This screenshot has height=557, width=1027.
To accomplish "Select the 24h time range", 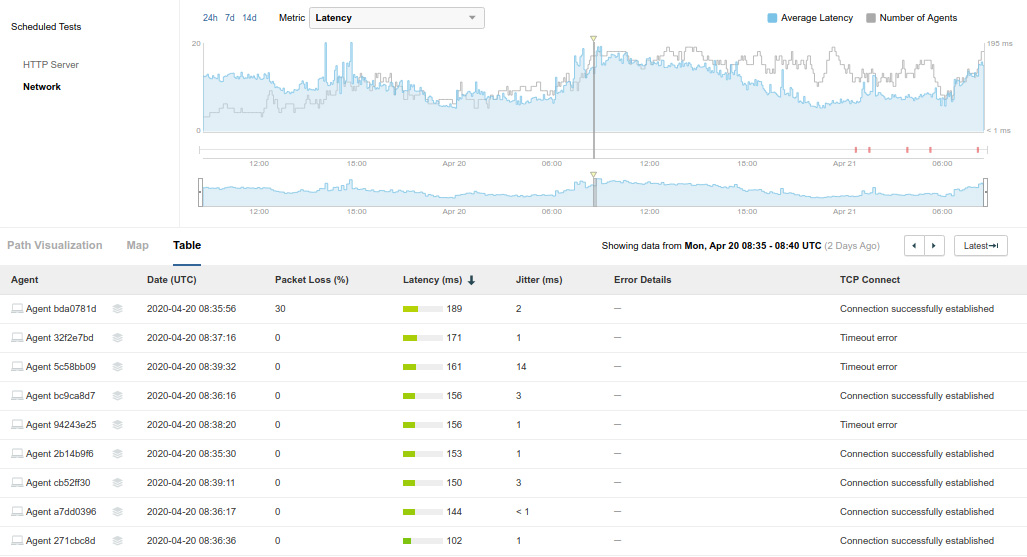I will [210, 18].
